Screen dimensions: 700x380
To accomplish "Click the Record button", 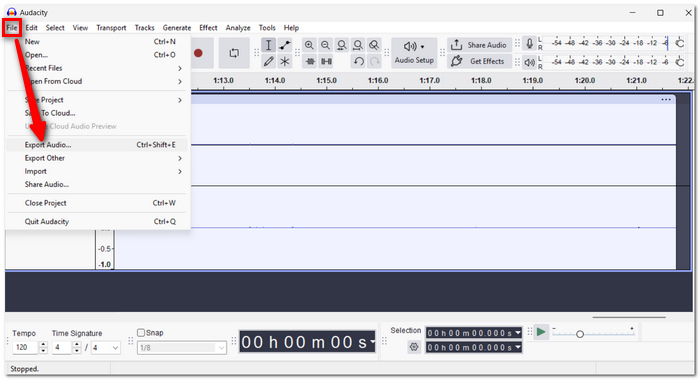I will [198, 53].
